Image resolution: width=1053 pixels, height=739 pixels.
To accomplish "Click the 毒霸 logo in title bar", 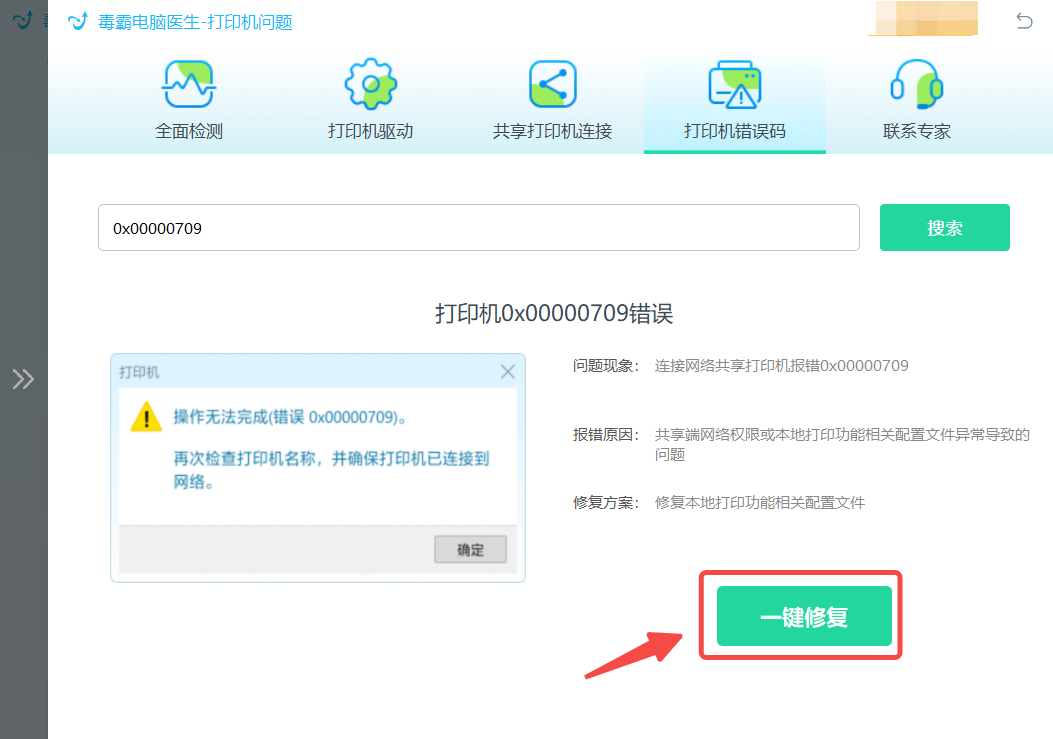I will pyautogui.click(x=78, y=21).
